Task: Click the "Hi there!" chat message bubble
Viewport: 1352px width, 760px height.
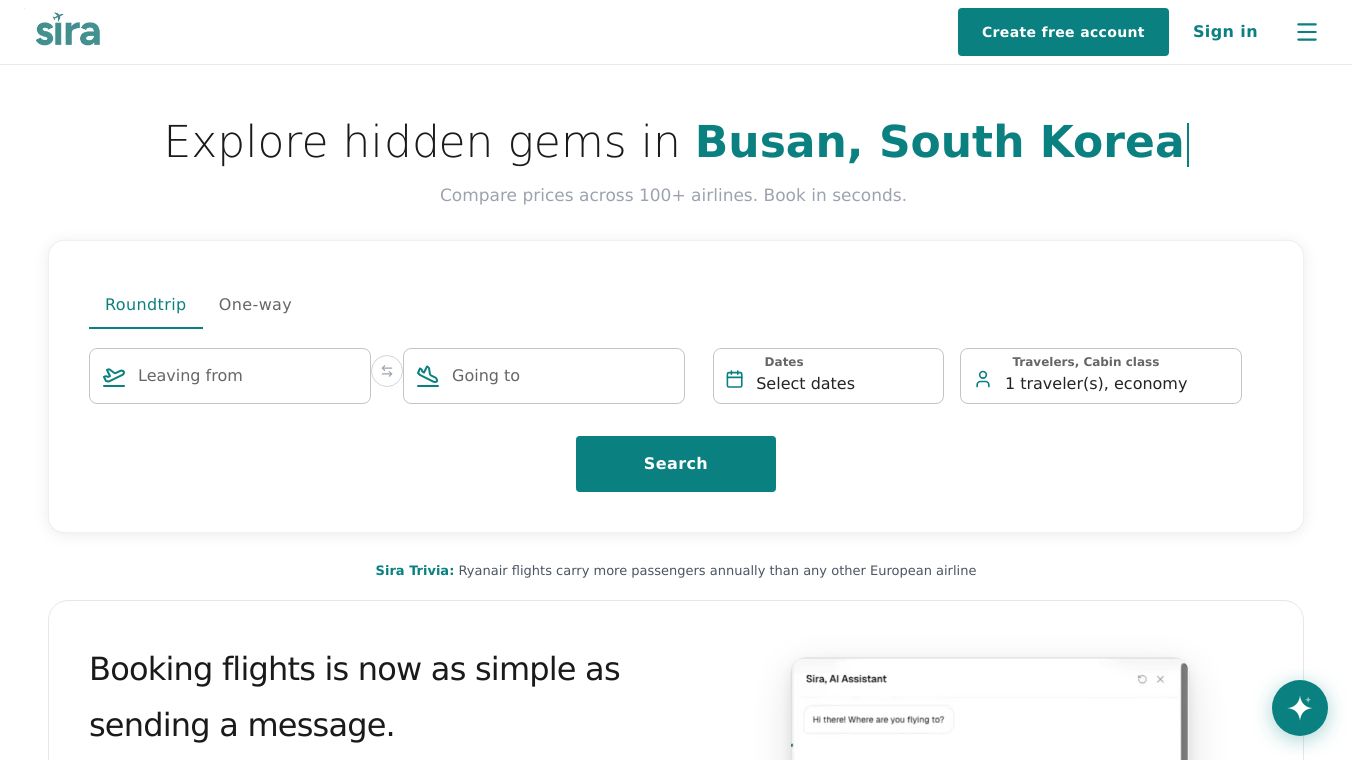Action: [878, 719]
